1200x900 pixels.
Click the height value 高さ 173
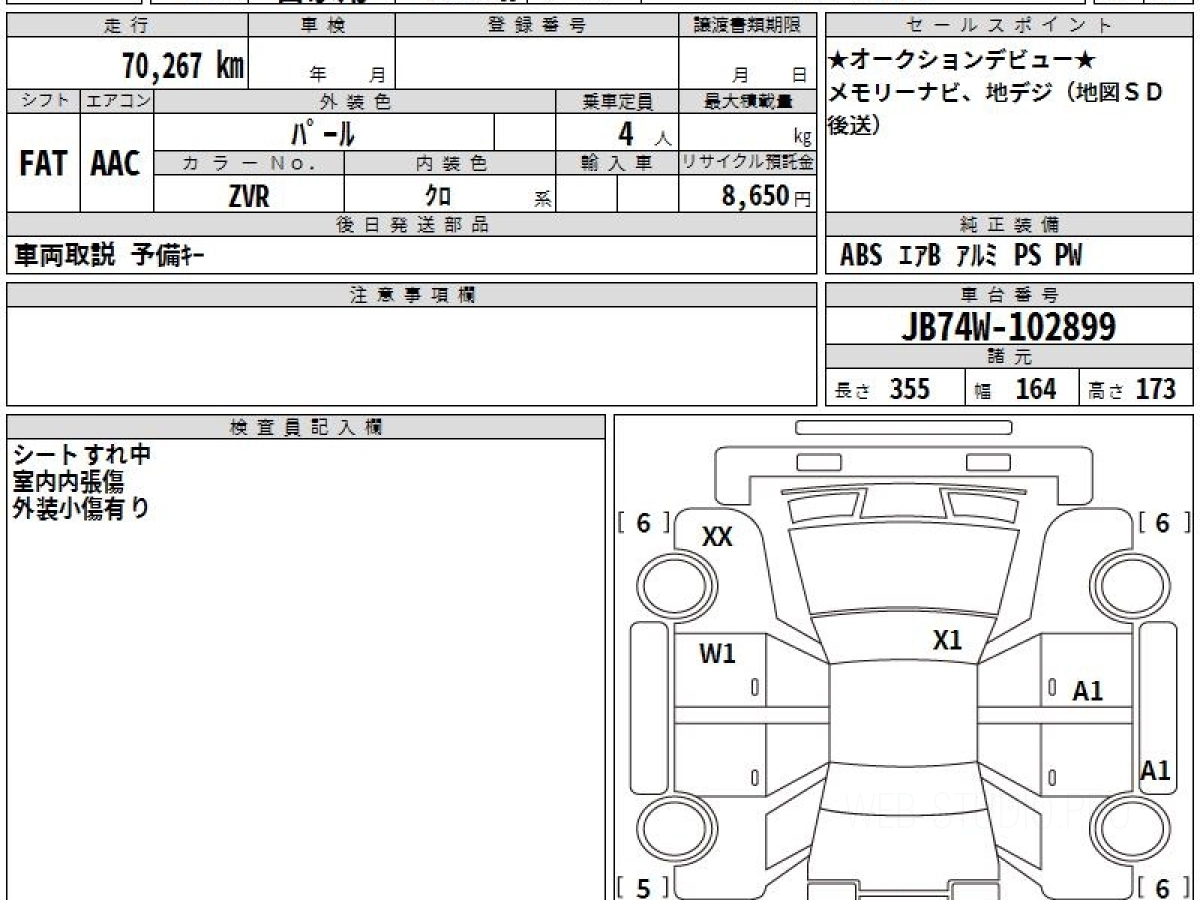tap(1132, 389)
